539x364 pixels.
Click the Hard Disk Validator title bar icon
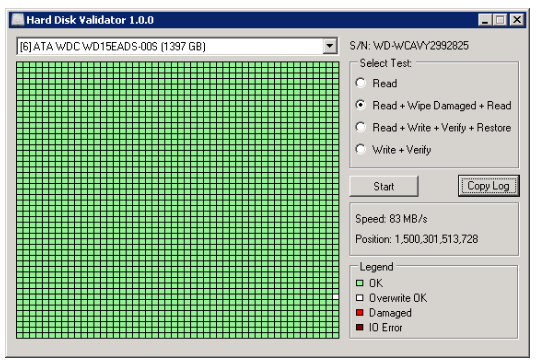click(x=18, y=20)
